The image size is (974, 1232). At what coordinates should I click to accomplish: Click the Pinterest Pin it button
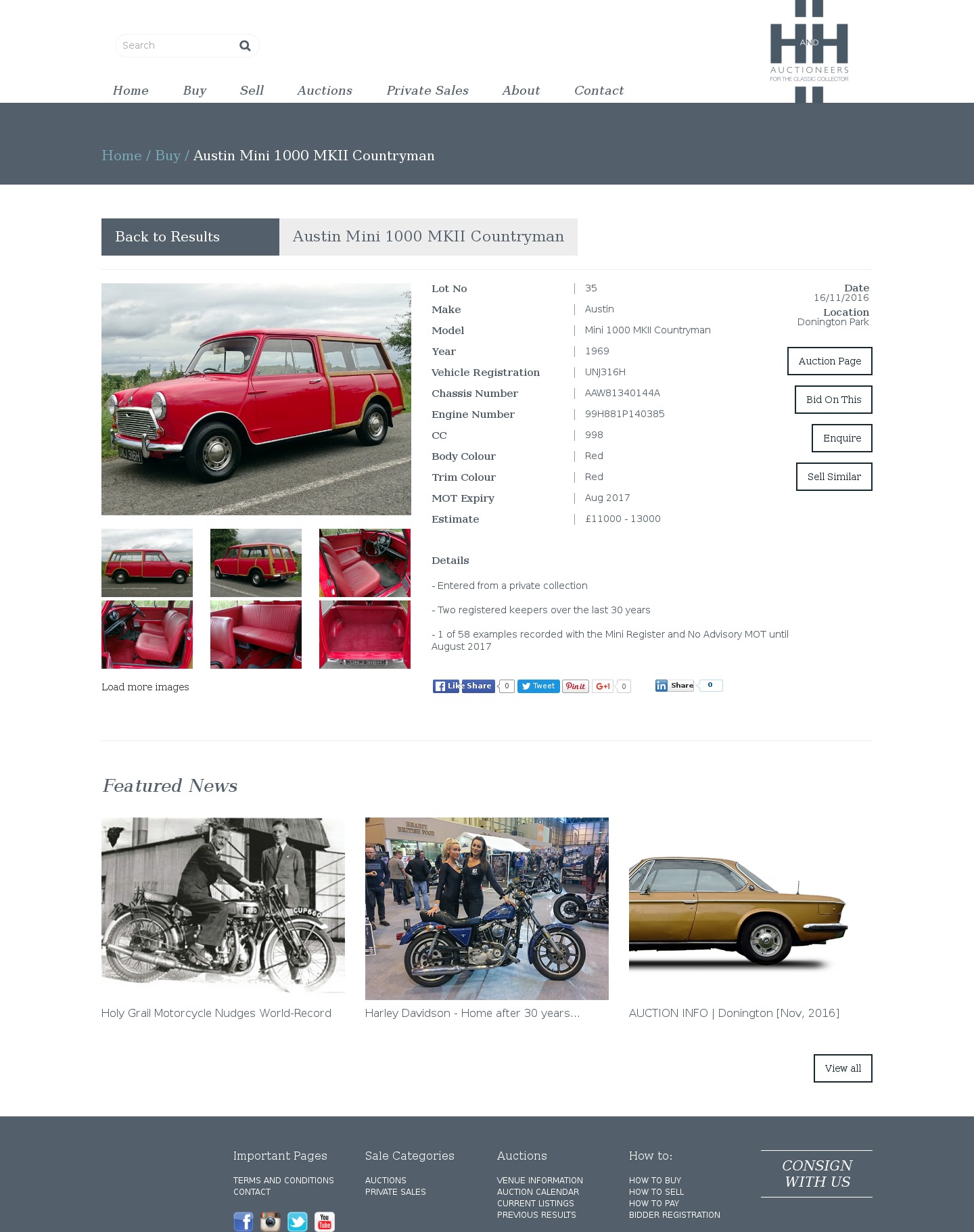576,686
